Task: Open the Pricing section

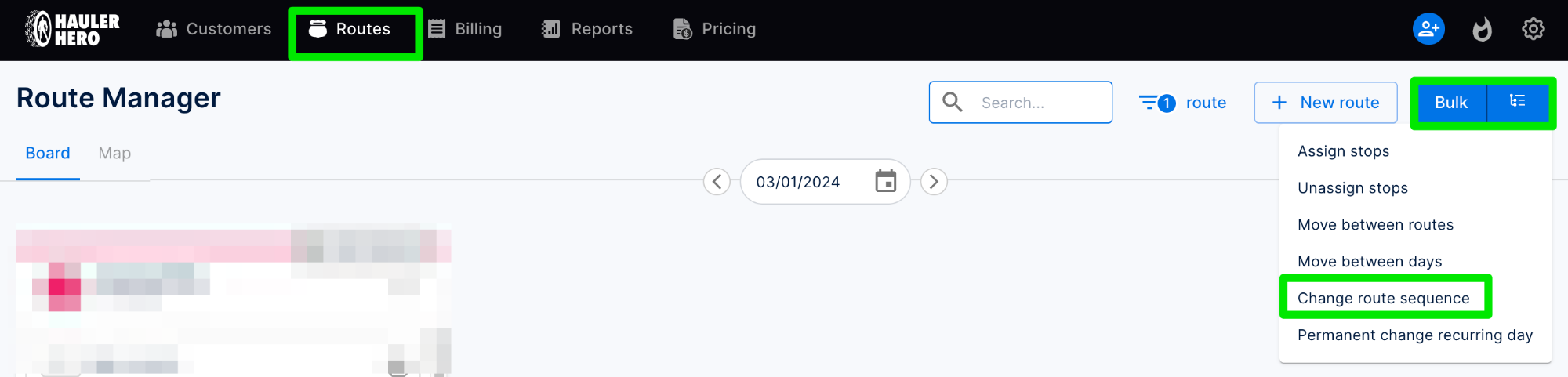Action: [714, 29]
